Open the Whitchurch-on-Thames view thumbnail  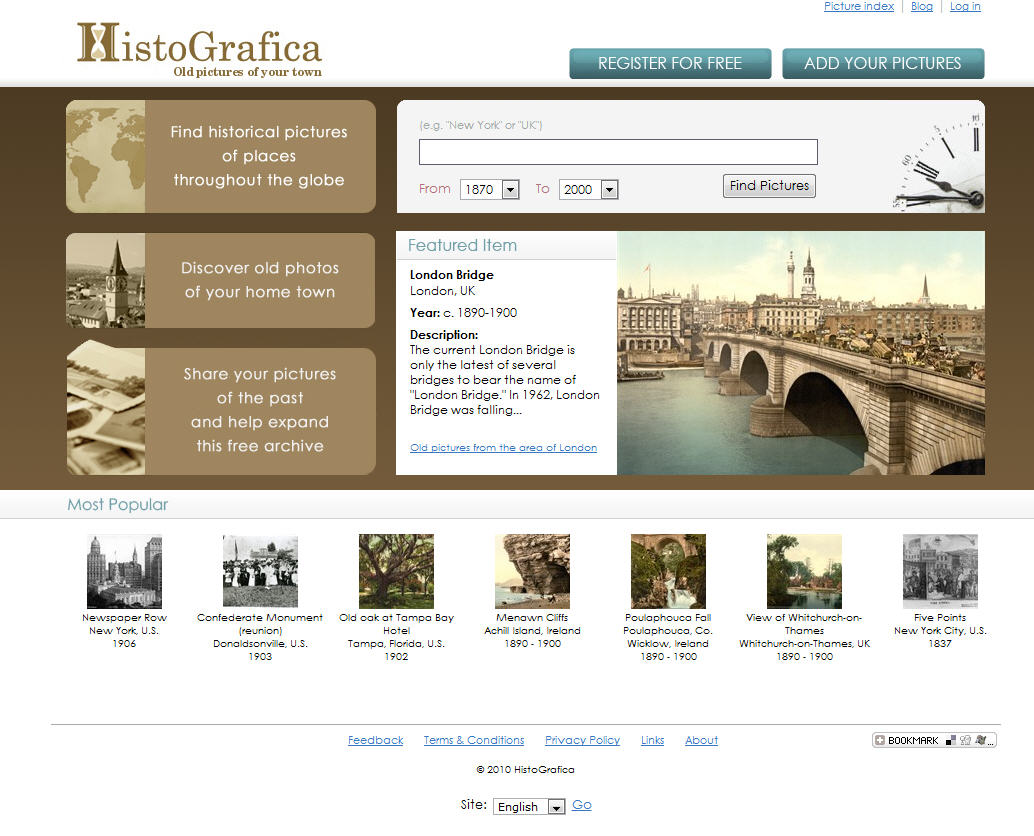805,571
